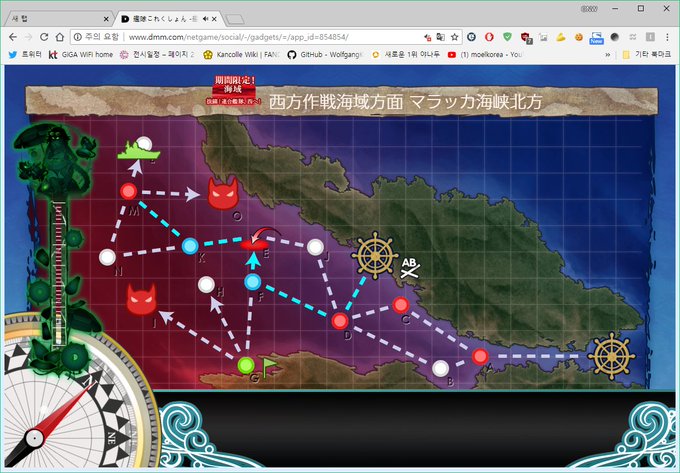Open the green shield extension
Screen dimensions: 680x473
507,37
